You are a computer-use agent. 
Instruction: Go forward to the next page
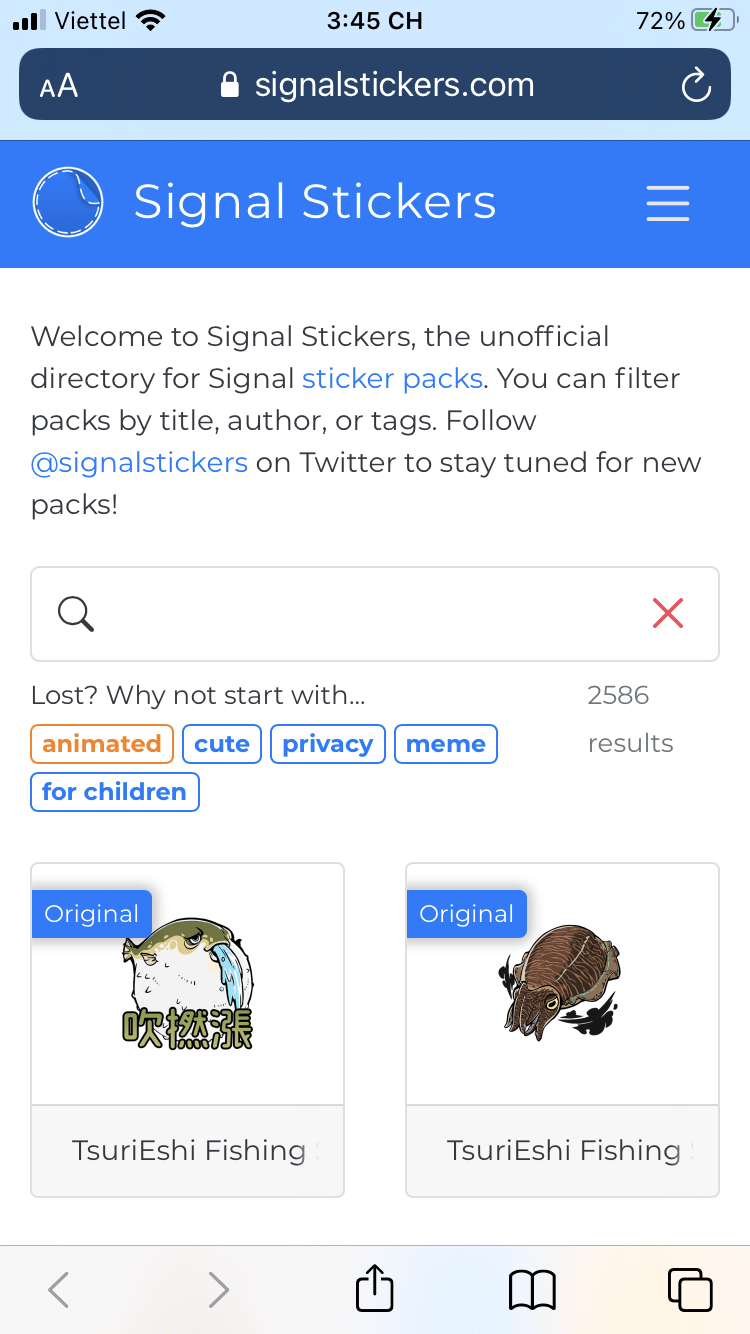(218, 1289)
